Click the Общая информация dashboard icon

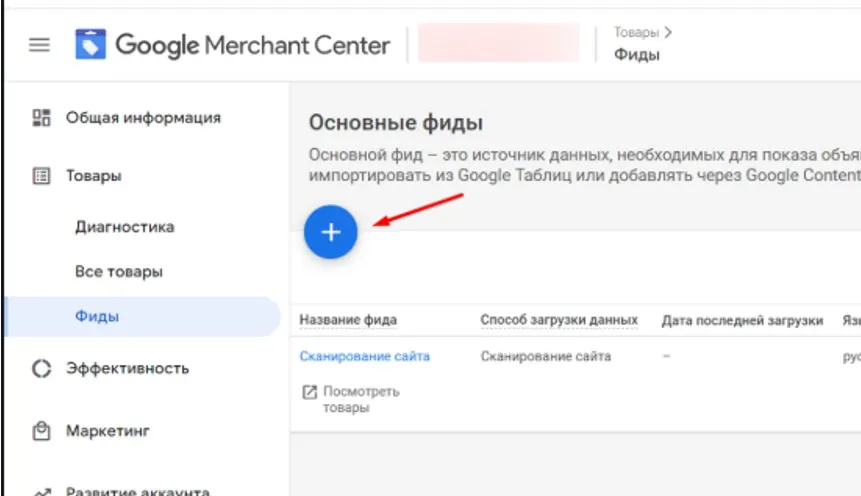tap(41, 118)
